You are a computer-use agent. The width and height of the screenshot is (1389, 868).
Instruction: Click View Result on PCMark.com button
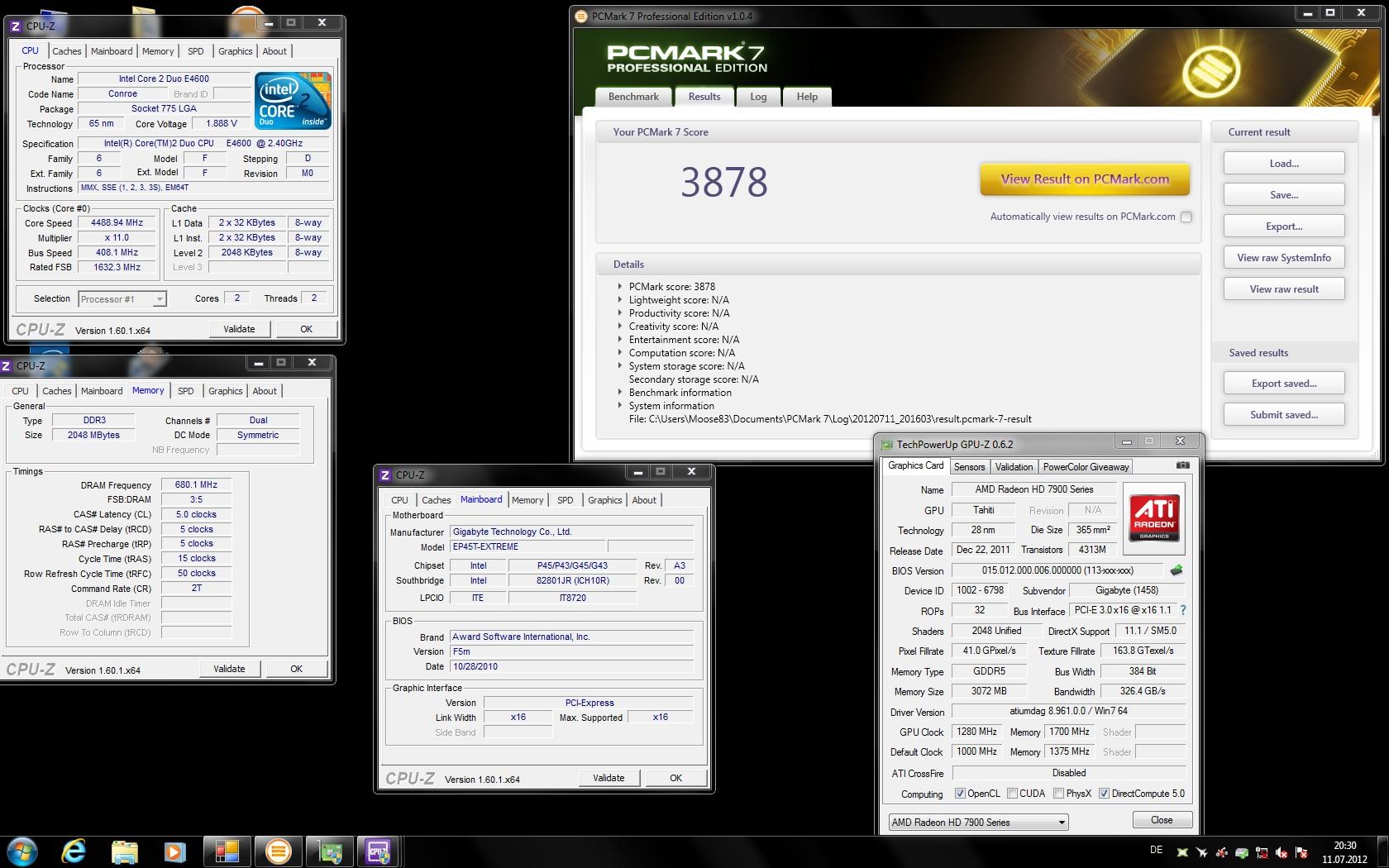point(1085,179)
